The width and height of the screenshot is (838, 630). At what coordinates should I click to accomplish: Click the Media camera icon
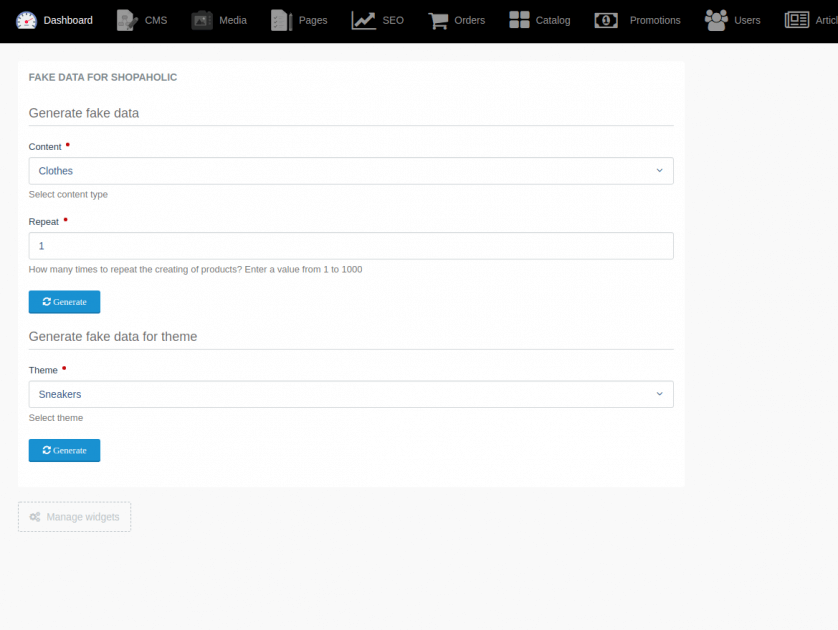(x=202, y=20)
